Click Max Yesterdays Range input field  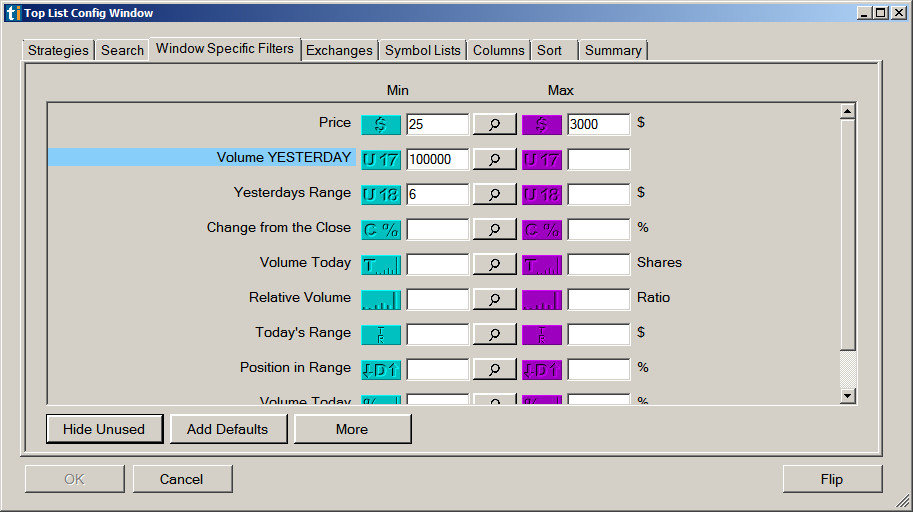click(599, 194)
